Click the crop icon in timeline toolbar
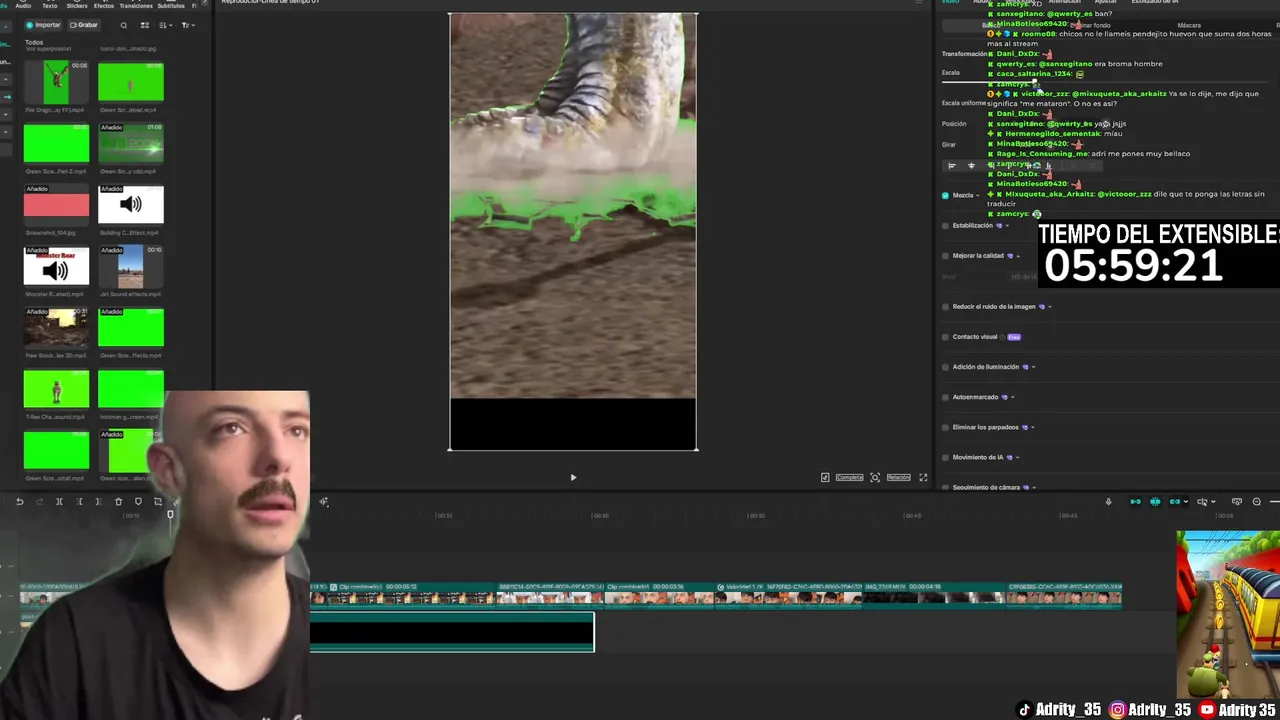 tap(158, 502)
